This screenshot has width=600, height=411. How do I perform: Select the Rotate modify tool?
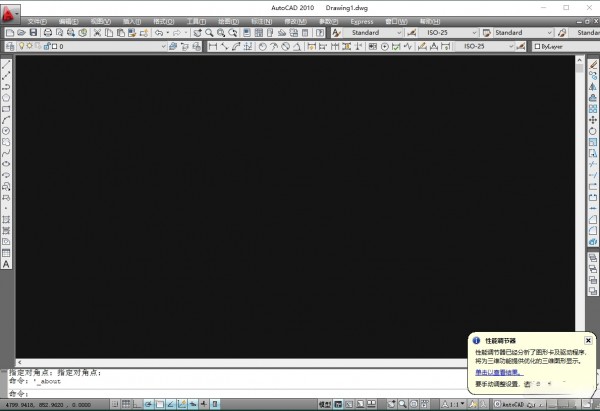pyautogui.click(x=593, y=131)
